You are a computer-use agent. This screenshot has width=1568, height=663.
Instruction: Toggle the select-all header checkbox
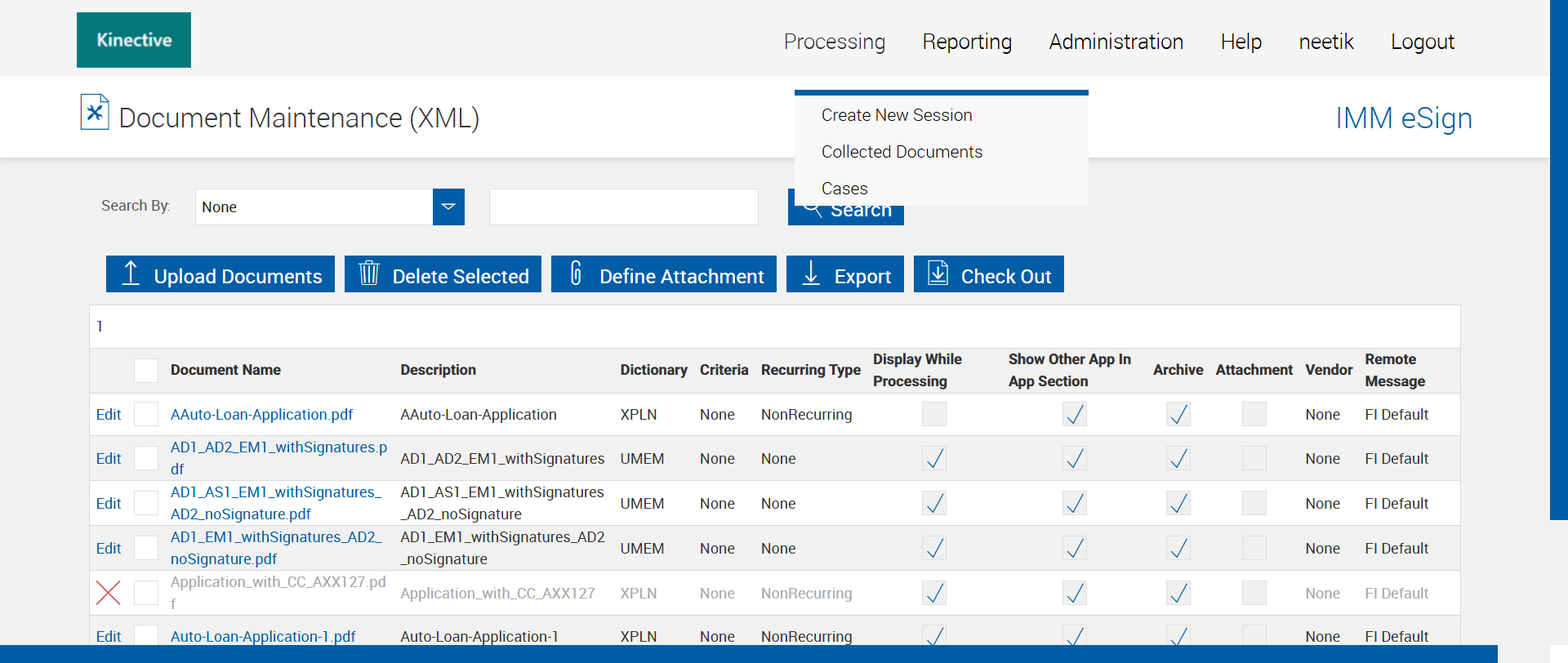click(x=146, y=371)
